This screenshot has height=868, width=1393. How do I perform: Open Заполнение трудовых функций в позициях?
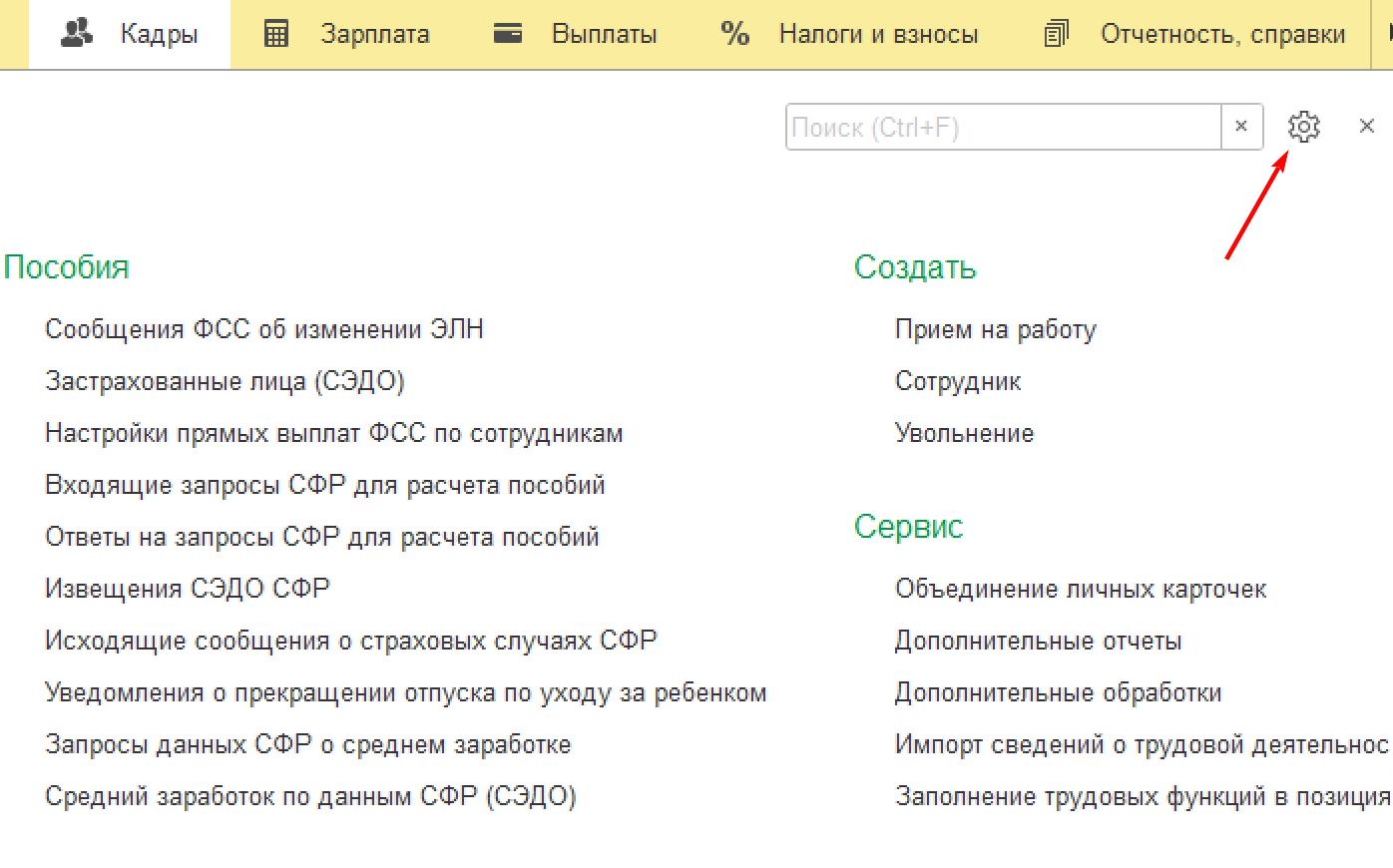(x=1143, y=796)
